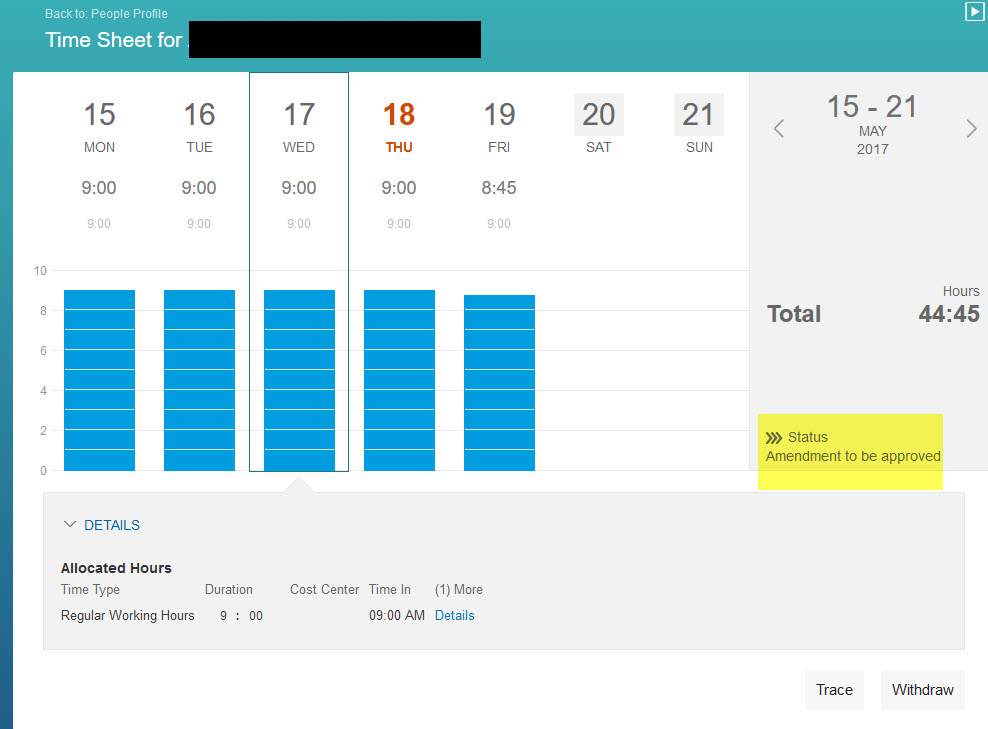Click Friday's blue hours bar
The height and width of the screenshot is (729, 988).
click(499, 383)
